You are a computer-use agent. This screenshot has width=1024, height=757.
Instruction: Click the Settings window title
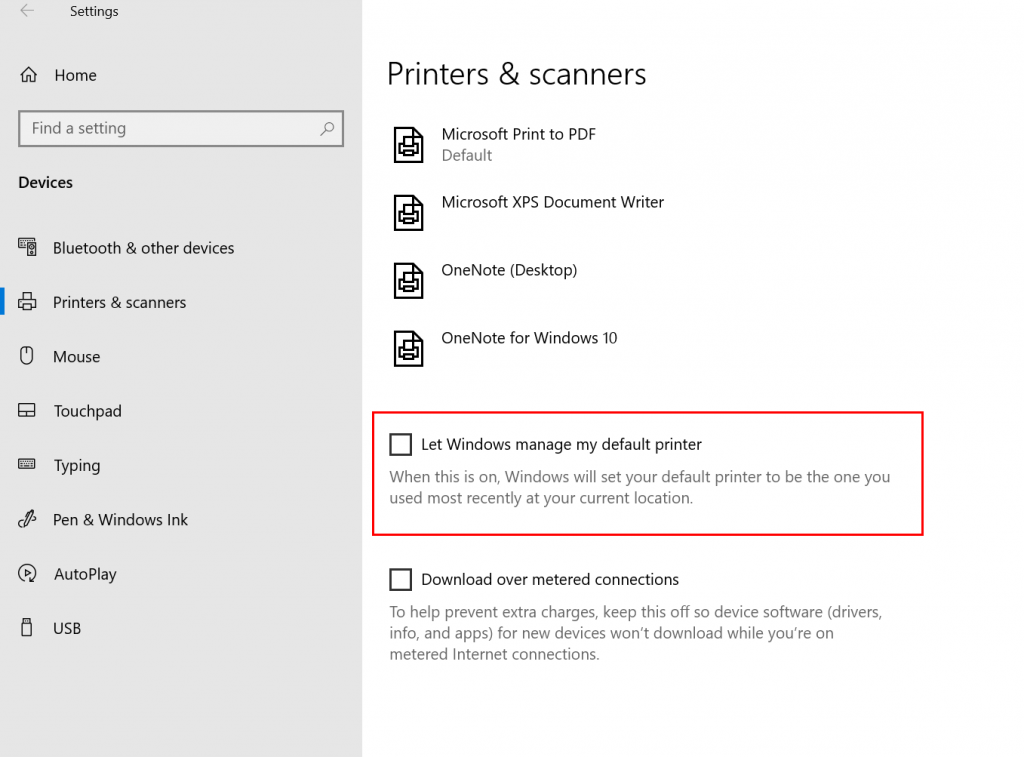[94, 11]
